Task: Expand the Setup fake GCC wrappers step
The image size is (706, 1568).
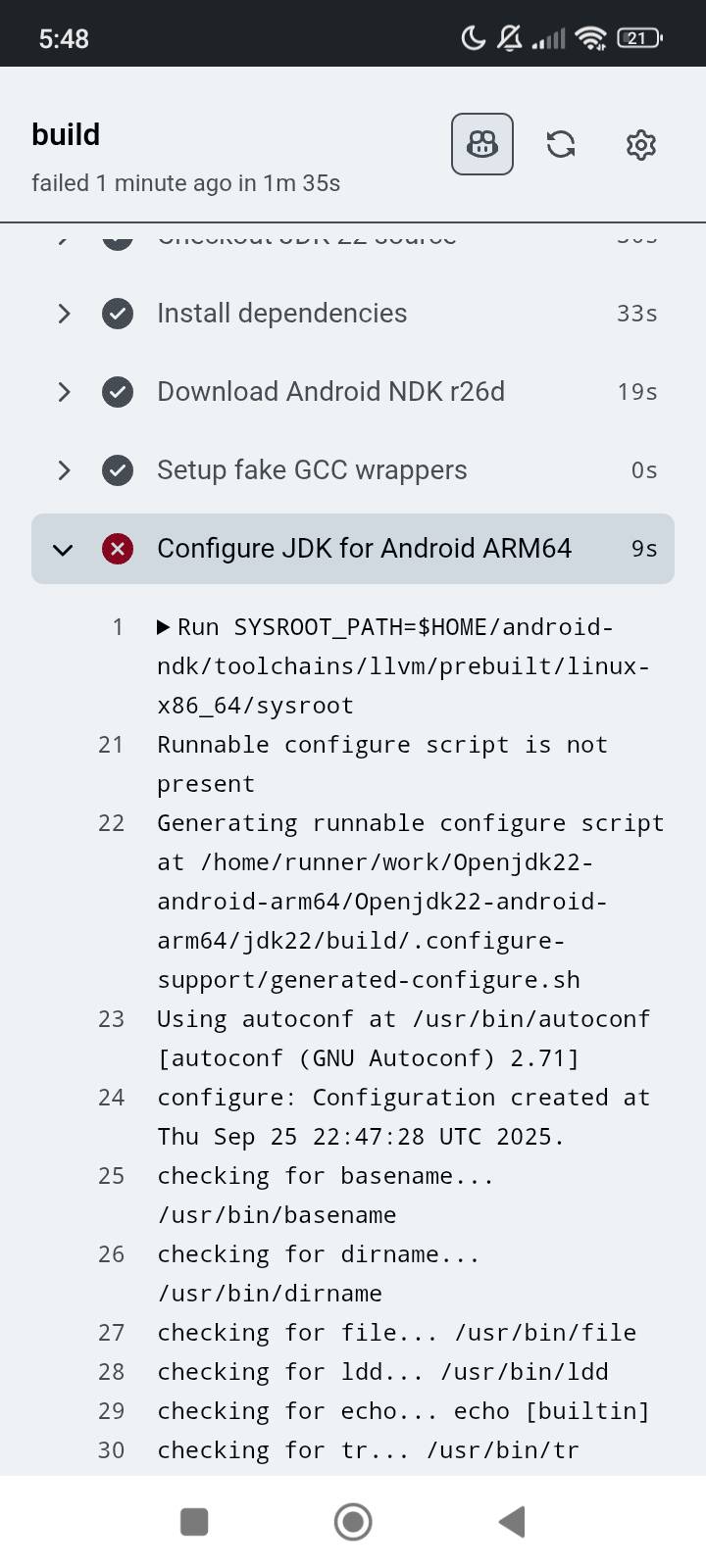Action: pyautogui.click(x=64, y=470)
